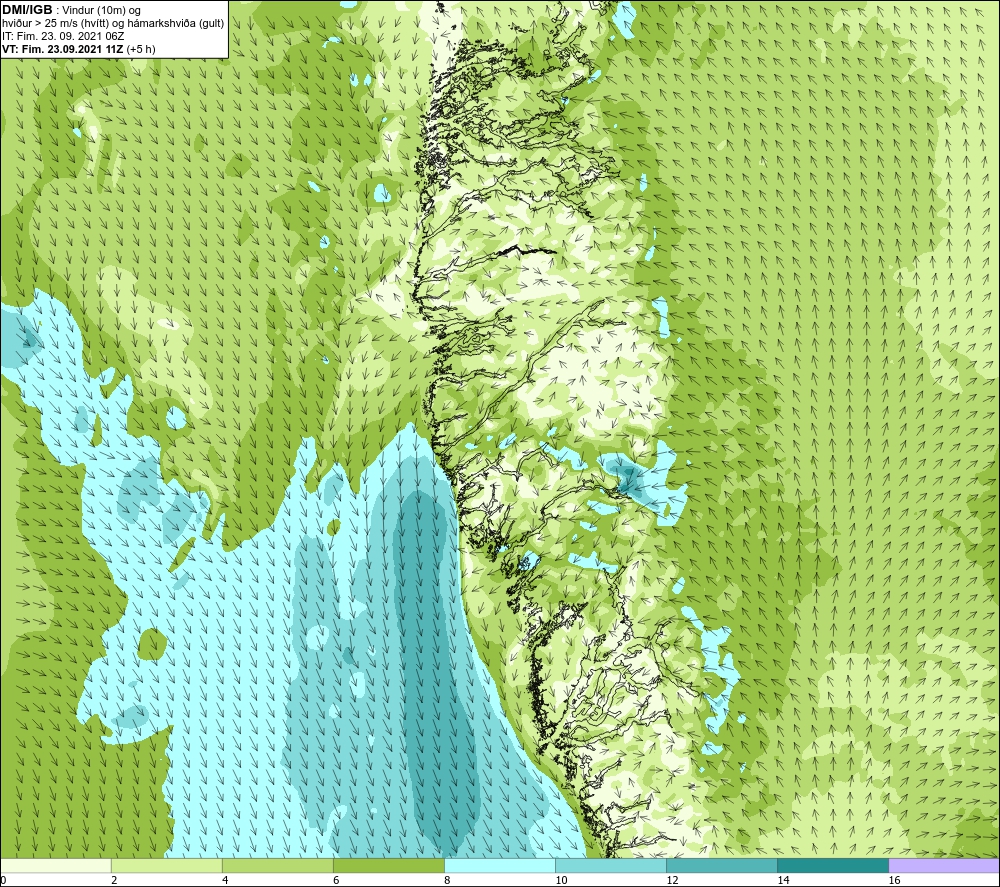Click the 'hviður > 25 m/s (hvítt)' legend line

113,23
